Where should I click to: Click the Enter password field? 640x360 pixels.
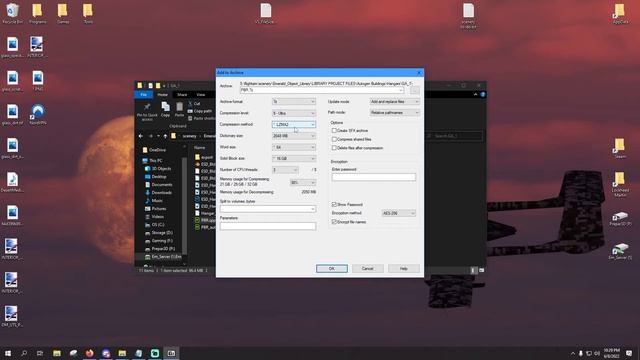point(374,177)
